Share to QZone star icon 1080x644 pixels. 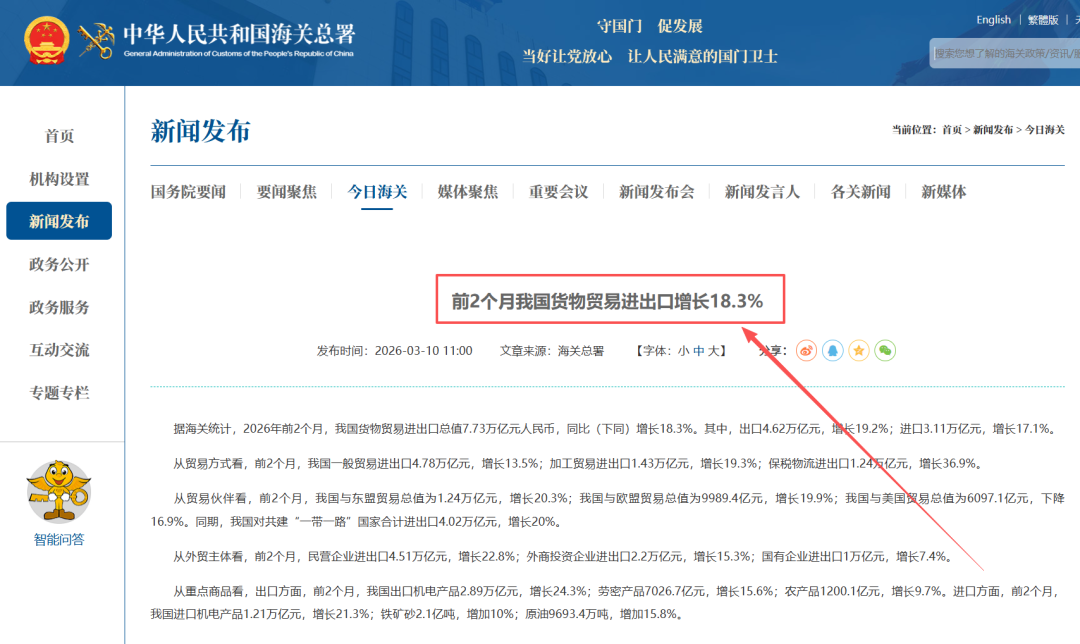[858, 351]
